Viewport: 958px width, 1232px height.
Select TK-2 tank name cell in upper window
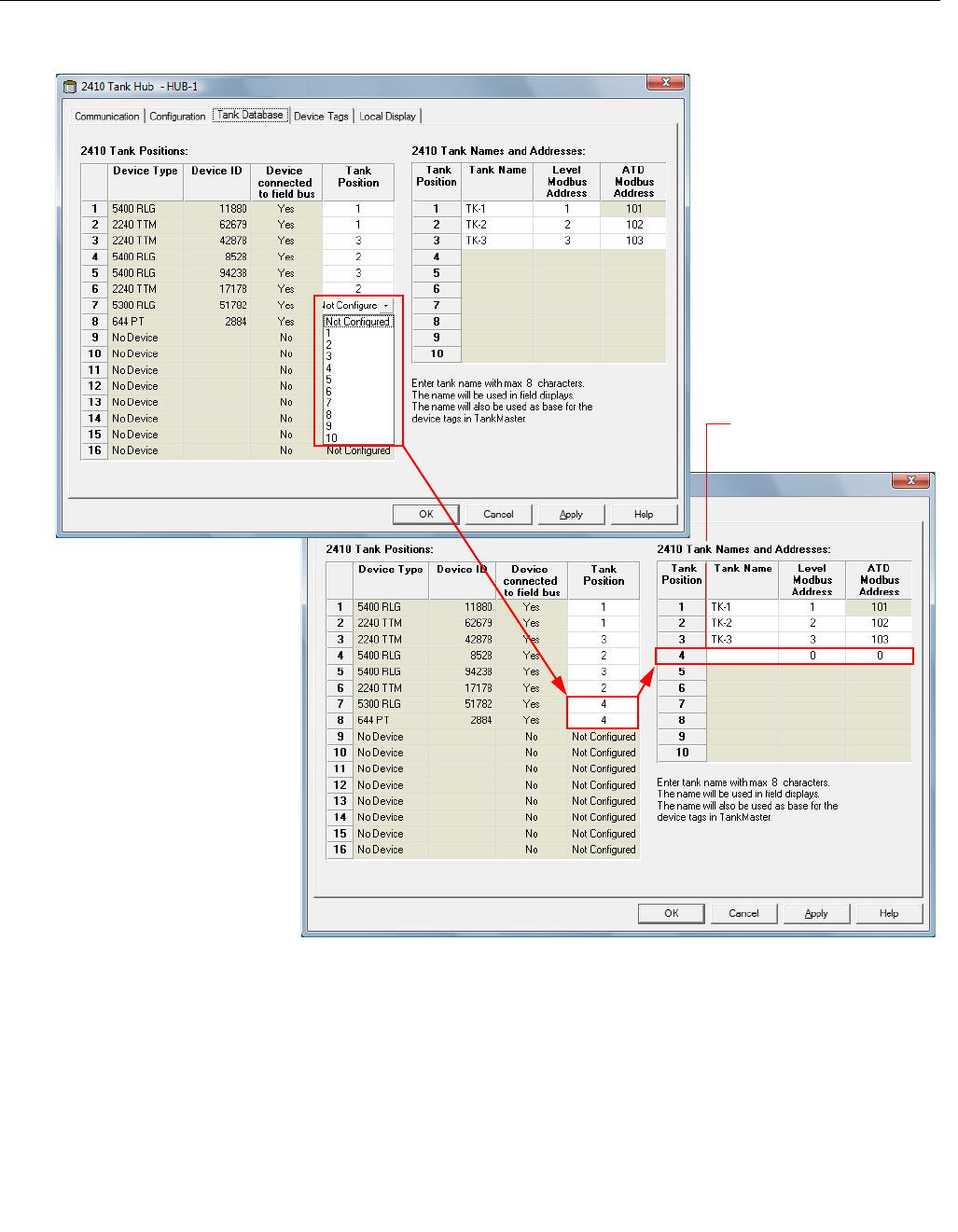498,225
